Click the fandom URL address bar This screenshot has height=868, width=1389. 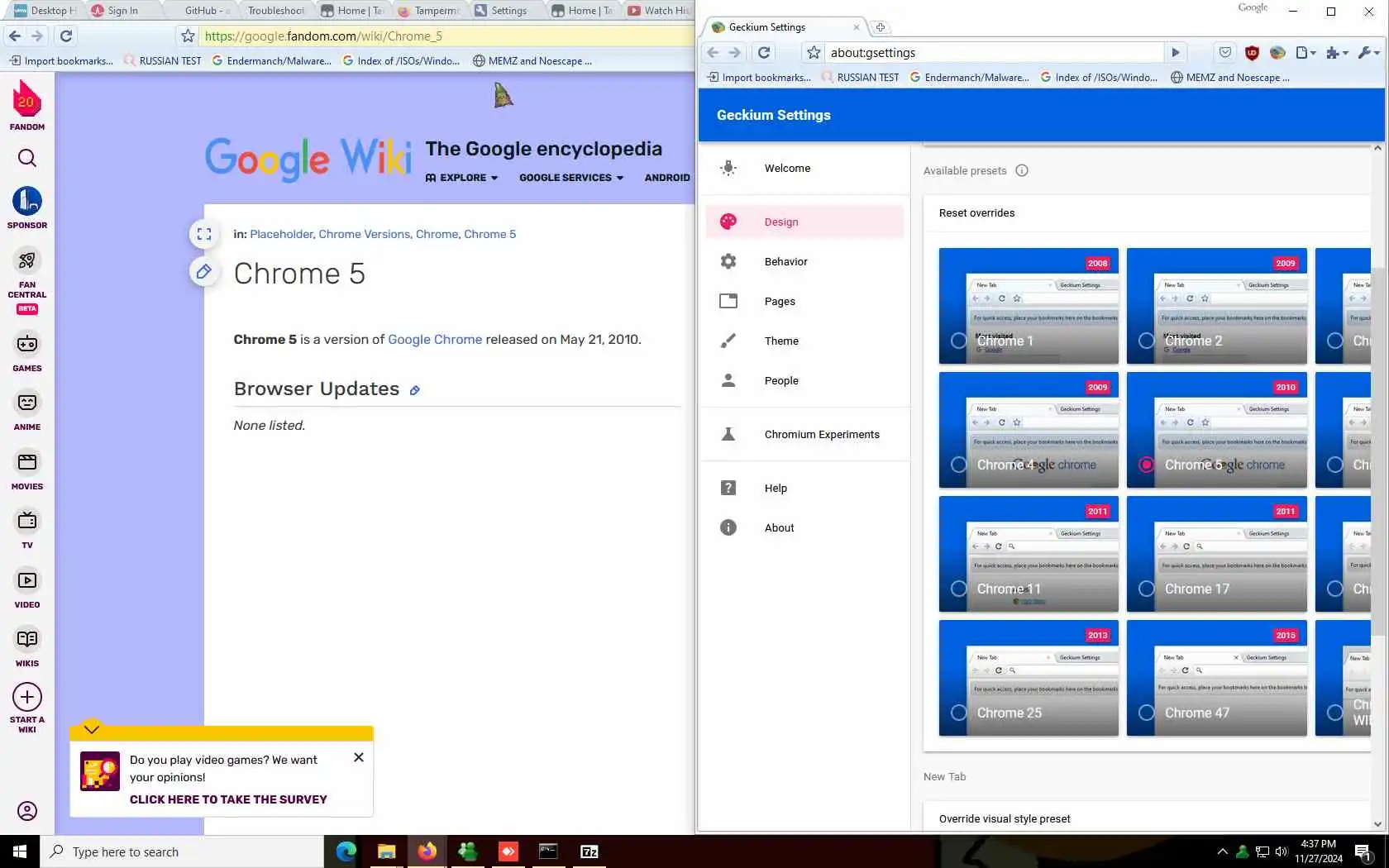coord(445,36)
